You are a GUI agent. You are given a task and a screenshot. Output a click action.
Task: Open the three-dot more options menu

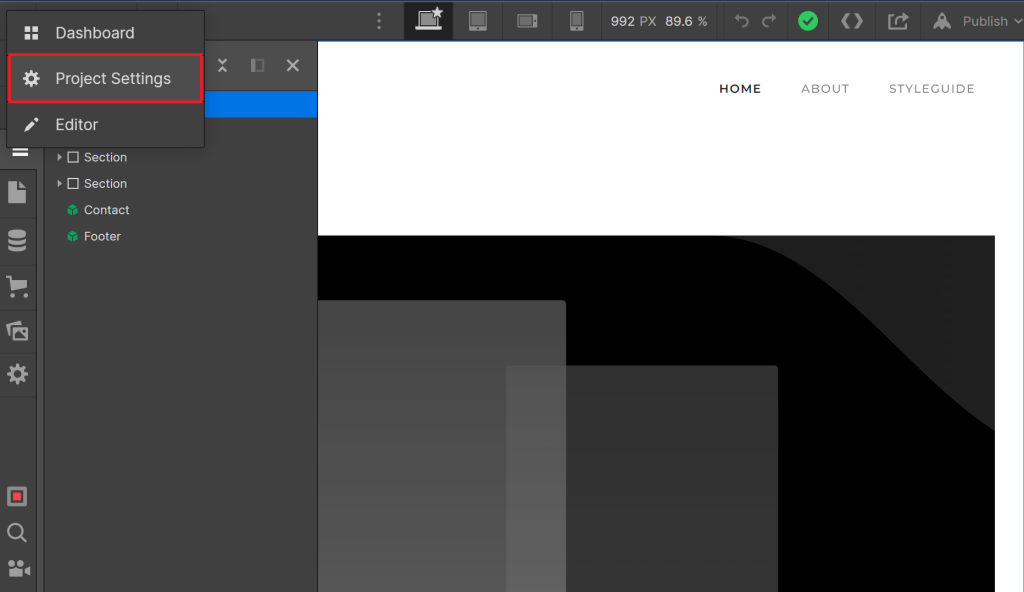(379, 22)
